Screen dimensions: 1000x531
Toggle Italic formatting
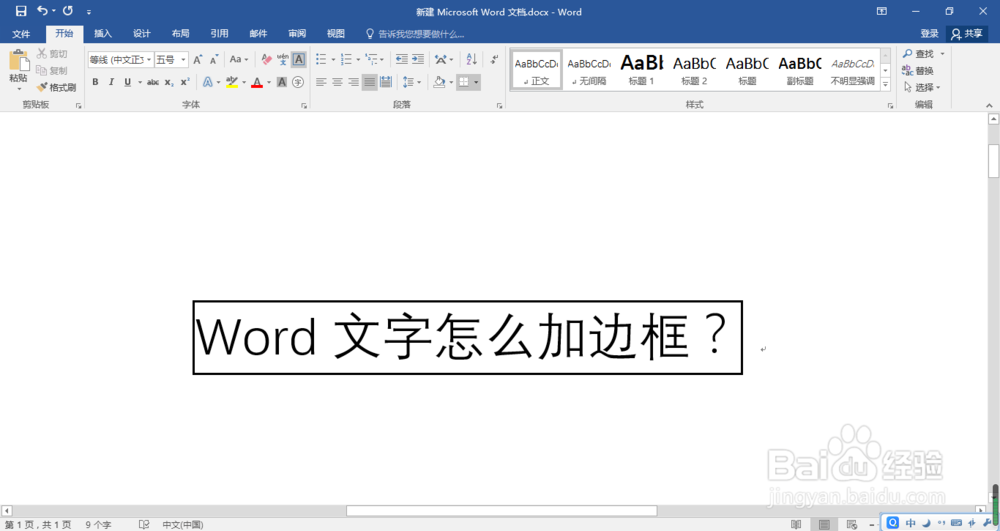(x=111, y=82)
